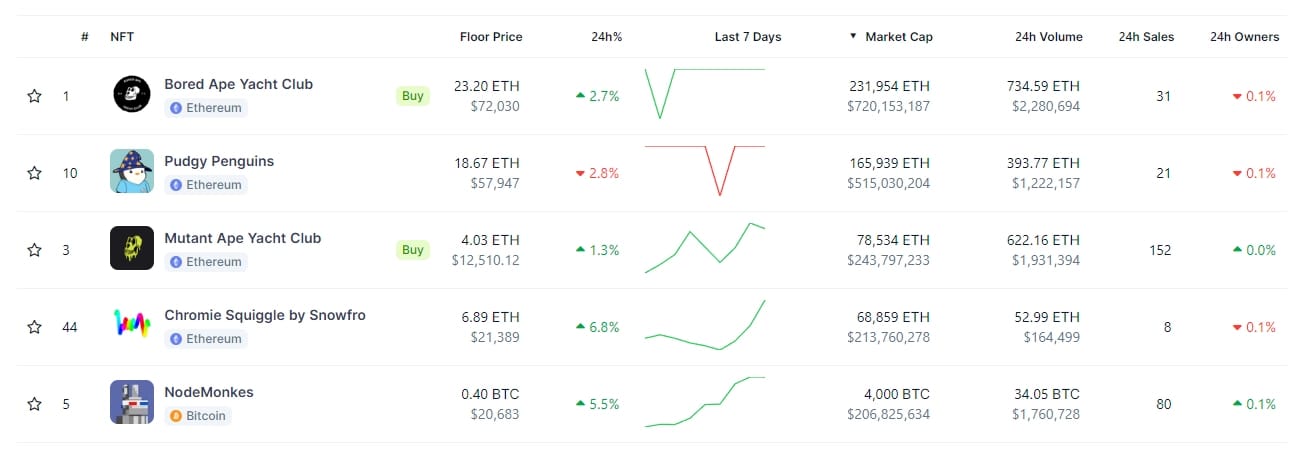Sort by Floor Price column header
This screenshot has width=1303, height=449.
point(490,37)
